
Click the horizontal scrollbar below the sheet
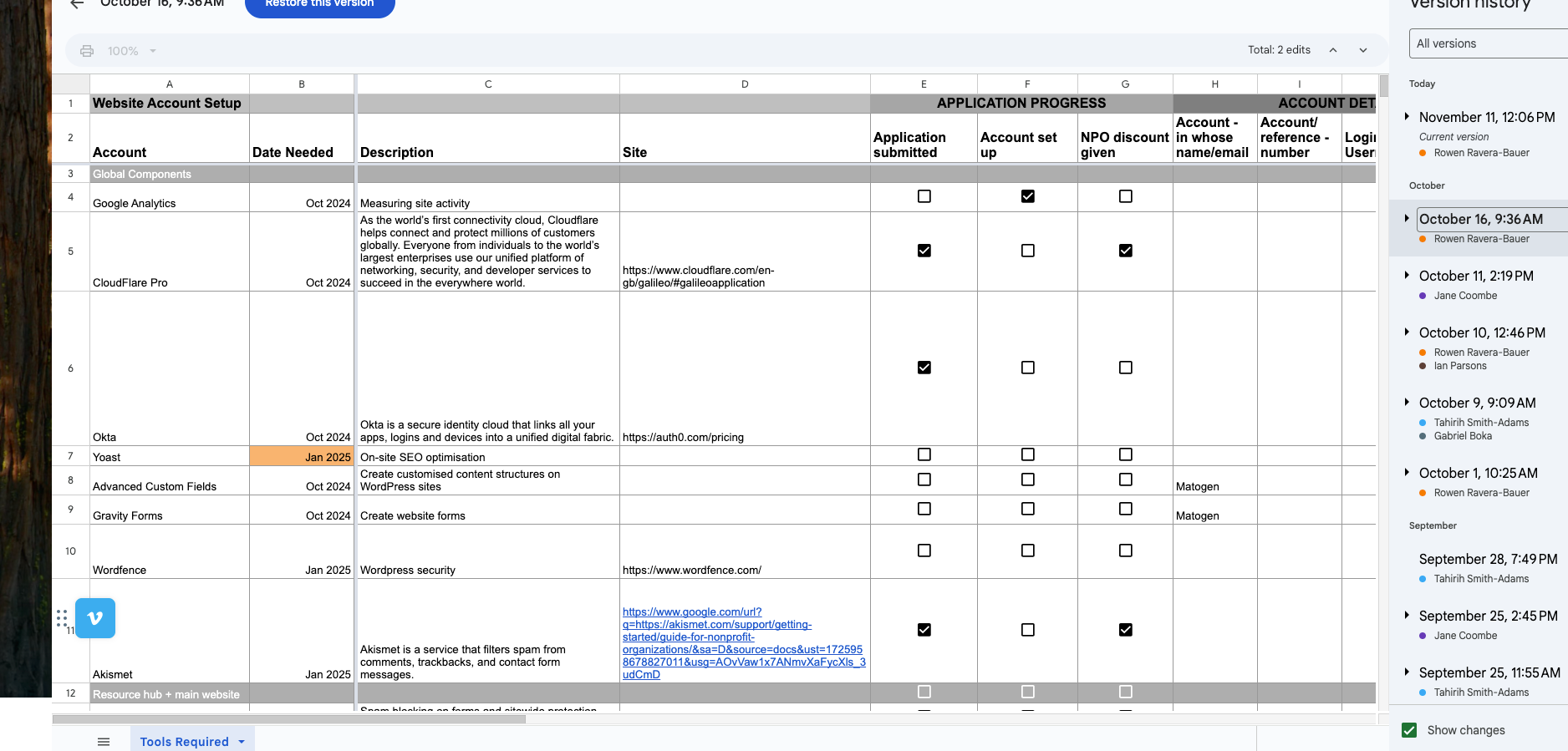pyautogui.click(x=289, y=718)
